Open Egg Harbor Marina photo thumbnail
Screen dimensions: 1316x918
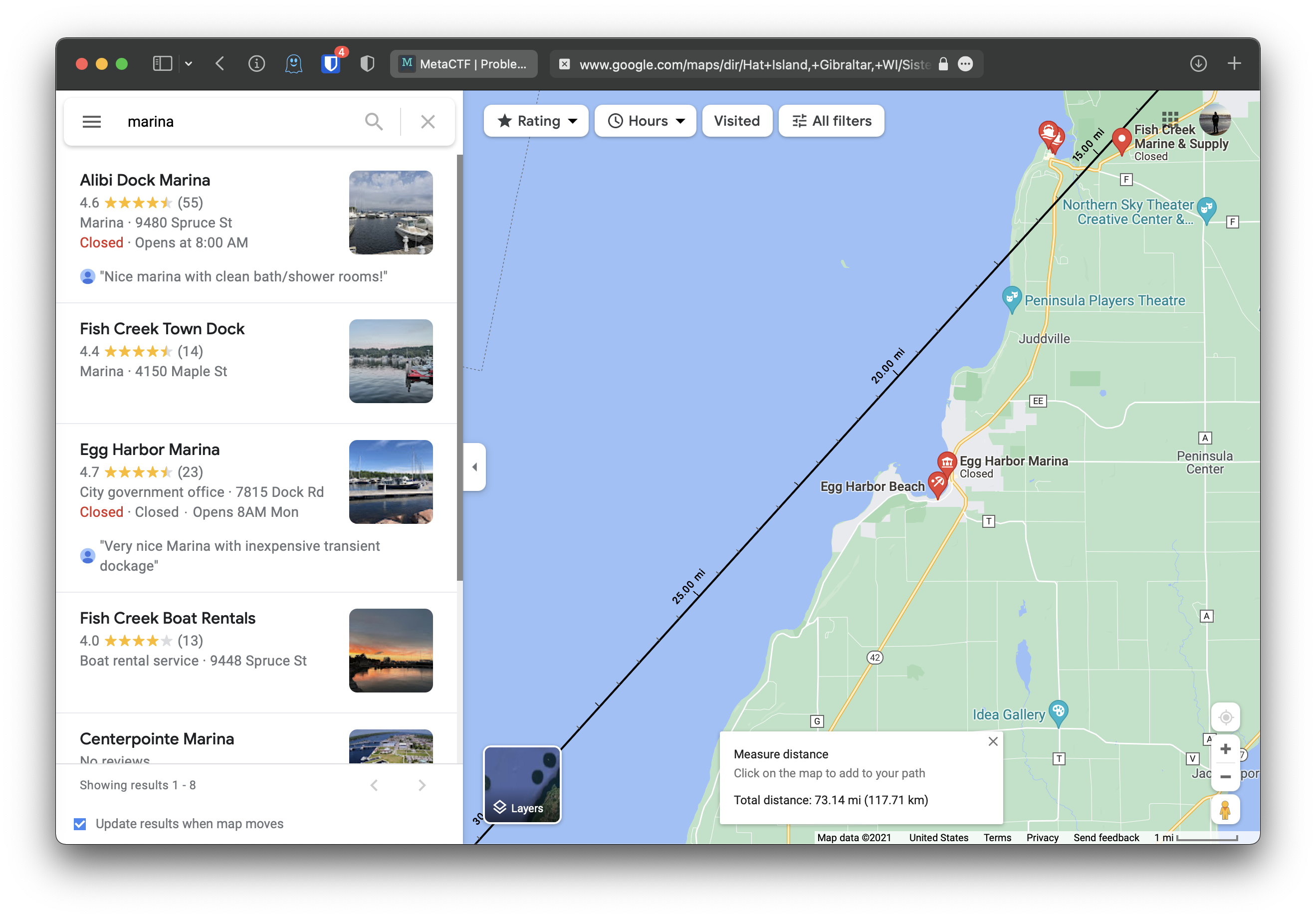(x=391, y=481)
